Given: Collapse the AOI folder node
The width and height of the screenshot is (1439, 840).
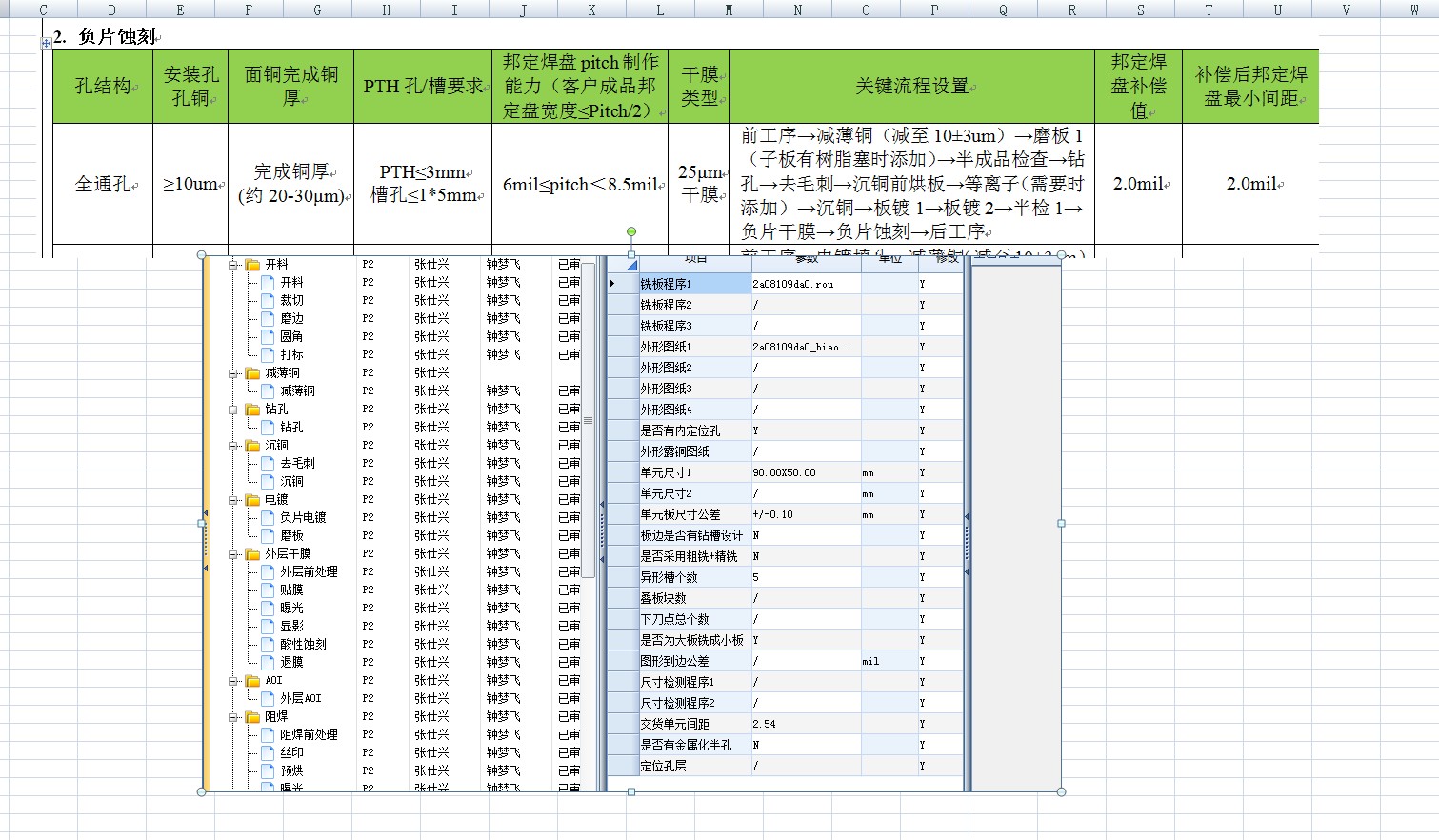Looking at the screenshot, I should (x=233, y=681).
